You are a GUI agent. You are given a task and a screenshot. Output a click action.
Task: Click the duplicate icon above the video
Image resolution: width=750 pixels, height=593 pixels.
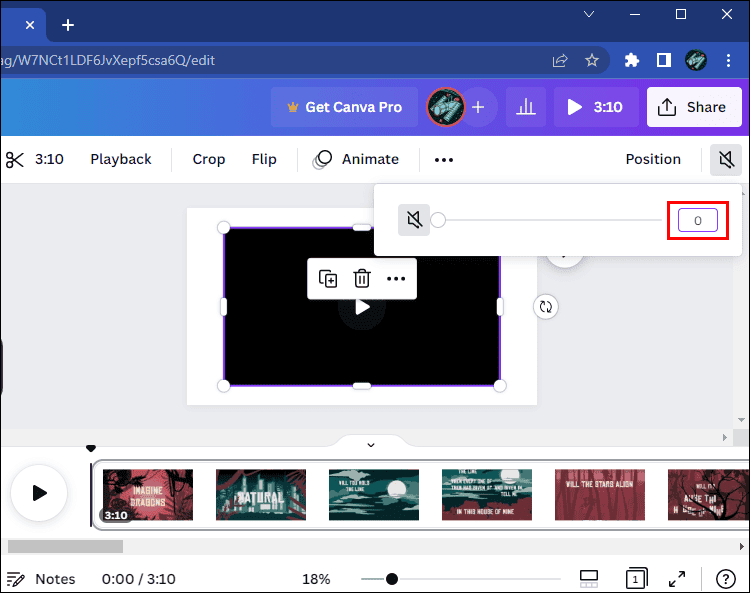click(x=328, y=279)
